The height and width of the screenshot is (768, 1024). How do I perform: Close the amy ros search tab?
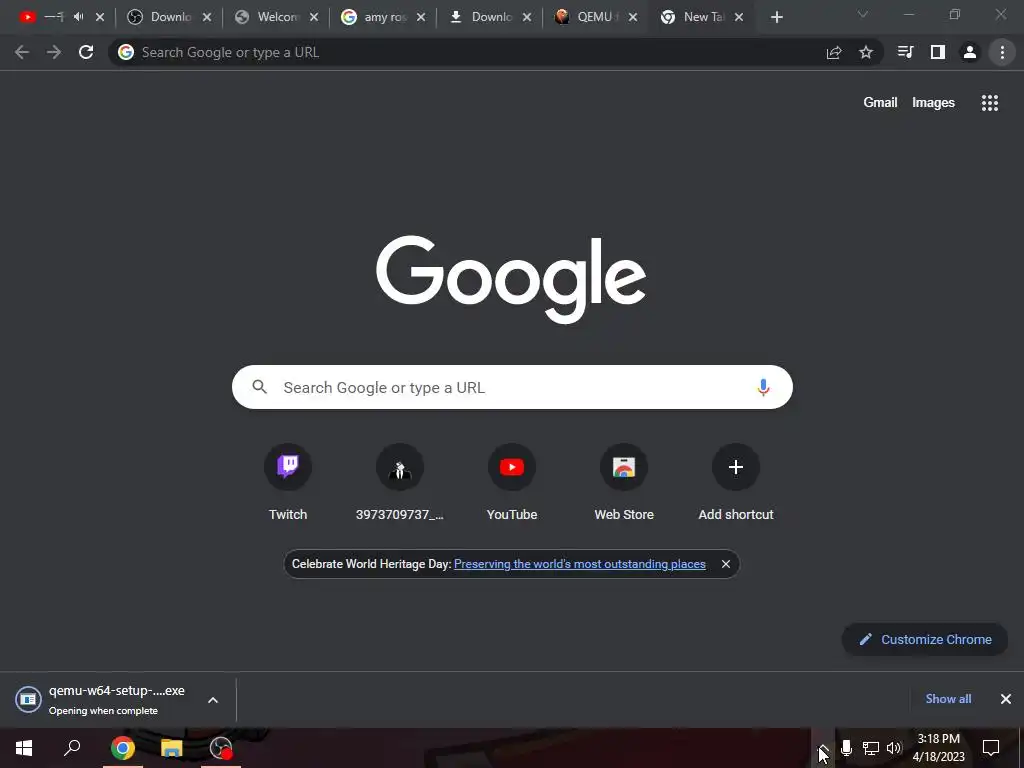pyautogui.click(x=421, y=18)
